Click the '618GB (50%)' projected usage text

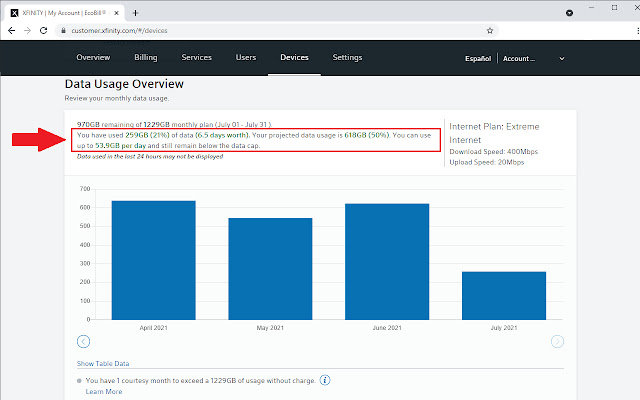pos(367,135)
